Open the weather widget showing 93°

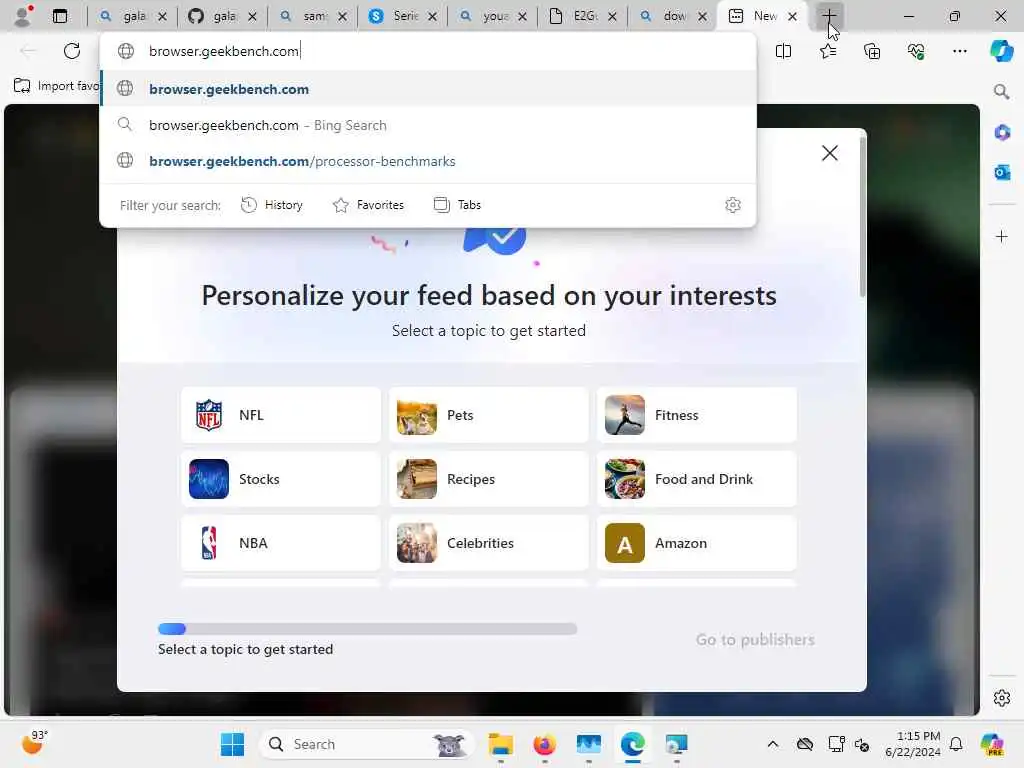tap(34, 743)
